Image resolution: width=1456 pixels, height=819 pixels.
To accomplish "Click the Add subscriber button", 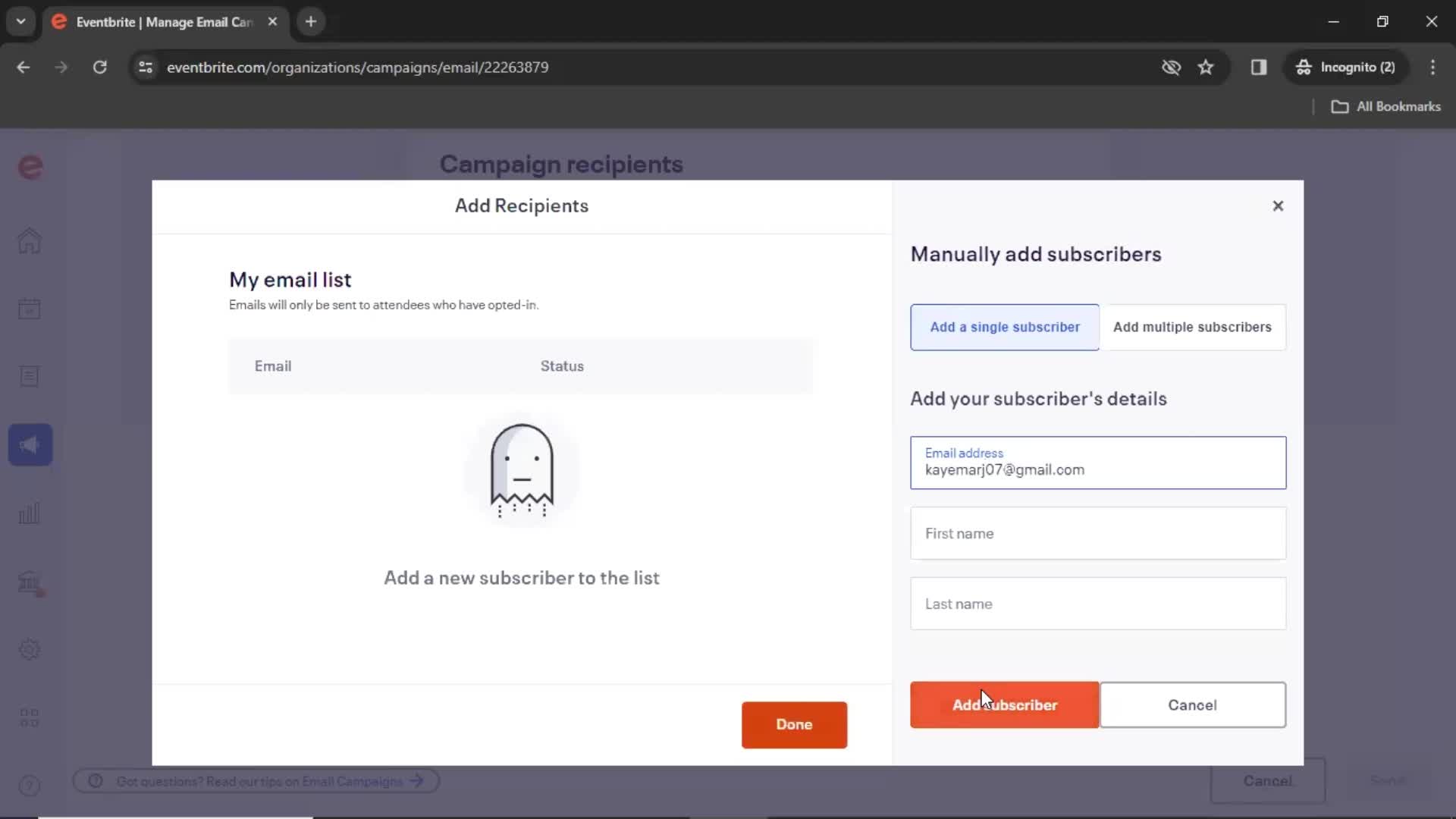I will pos(1004,704).
